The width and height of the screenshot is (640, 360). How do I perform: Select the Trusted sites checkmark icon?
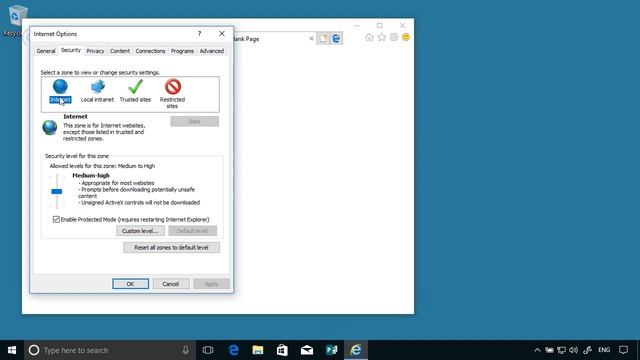pos(135,87)
